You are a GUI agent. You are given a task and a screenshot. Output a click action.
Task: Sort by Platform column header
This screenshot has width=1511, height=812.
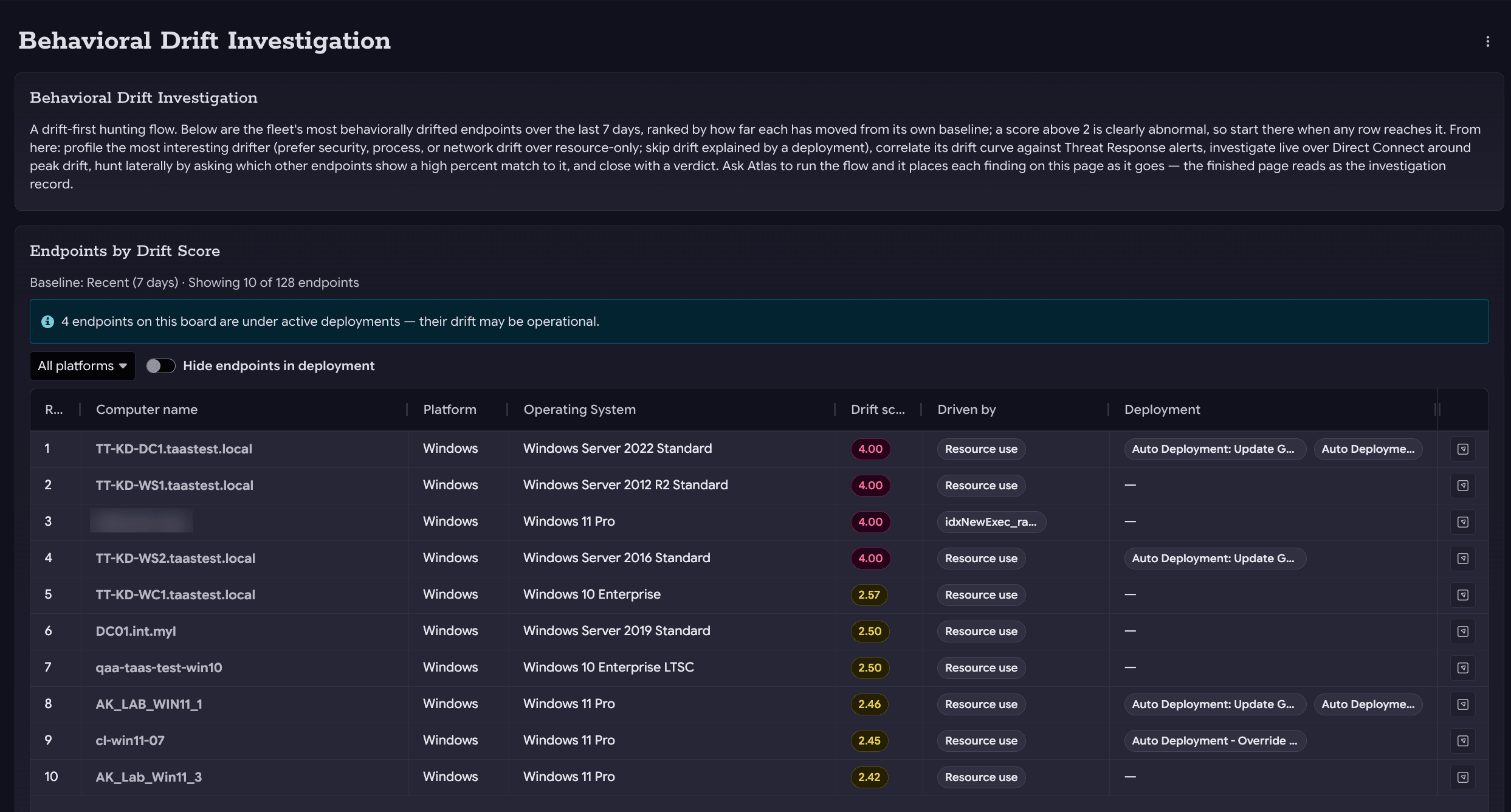(450, 410)
